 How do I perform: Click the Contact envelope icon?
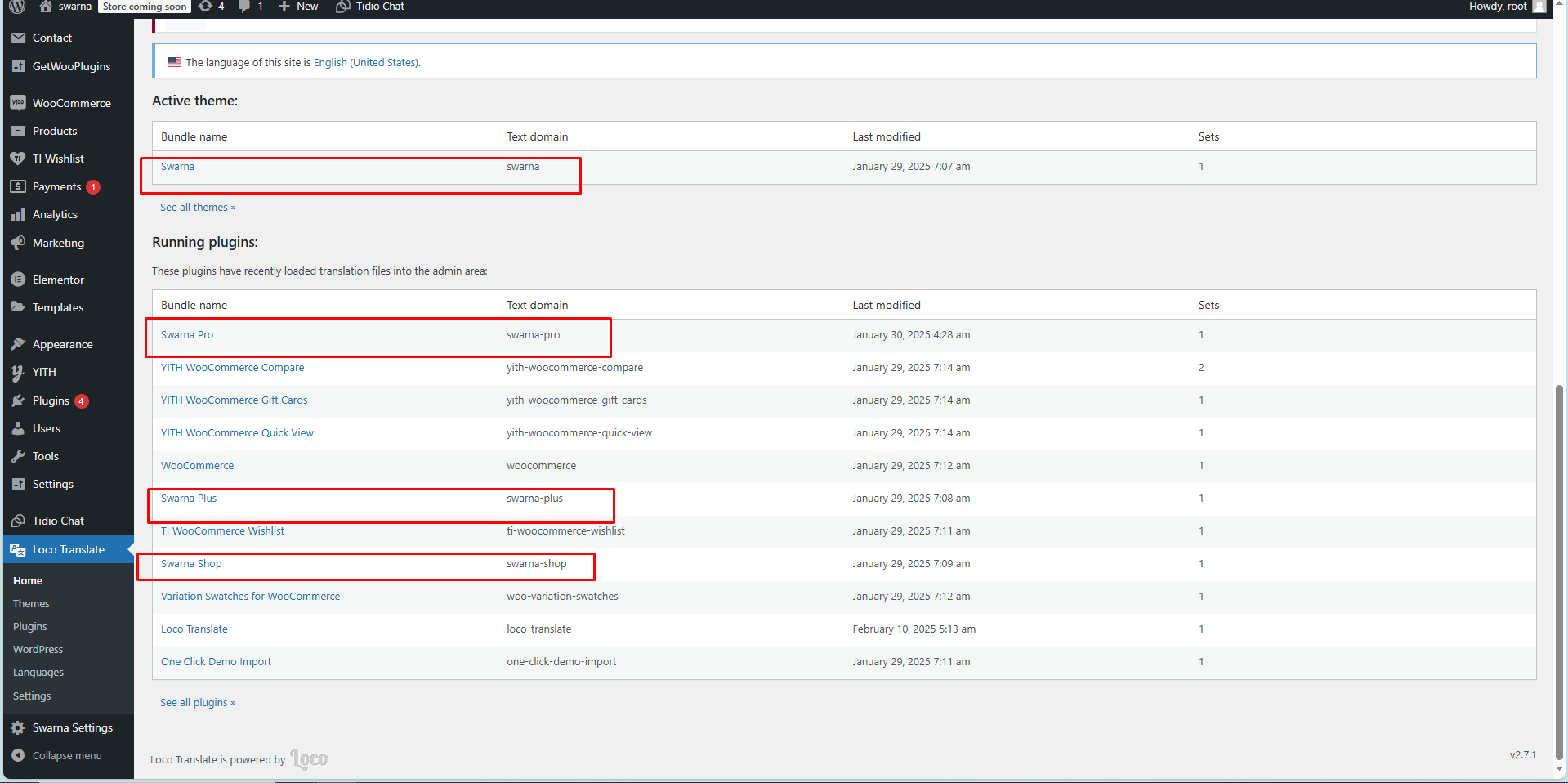coord(18,38)
